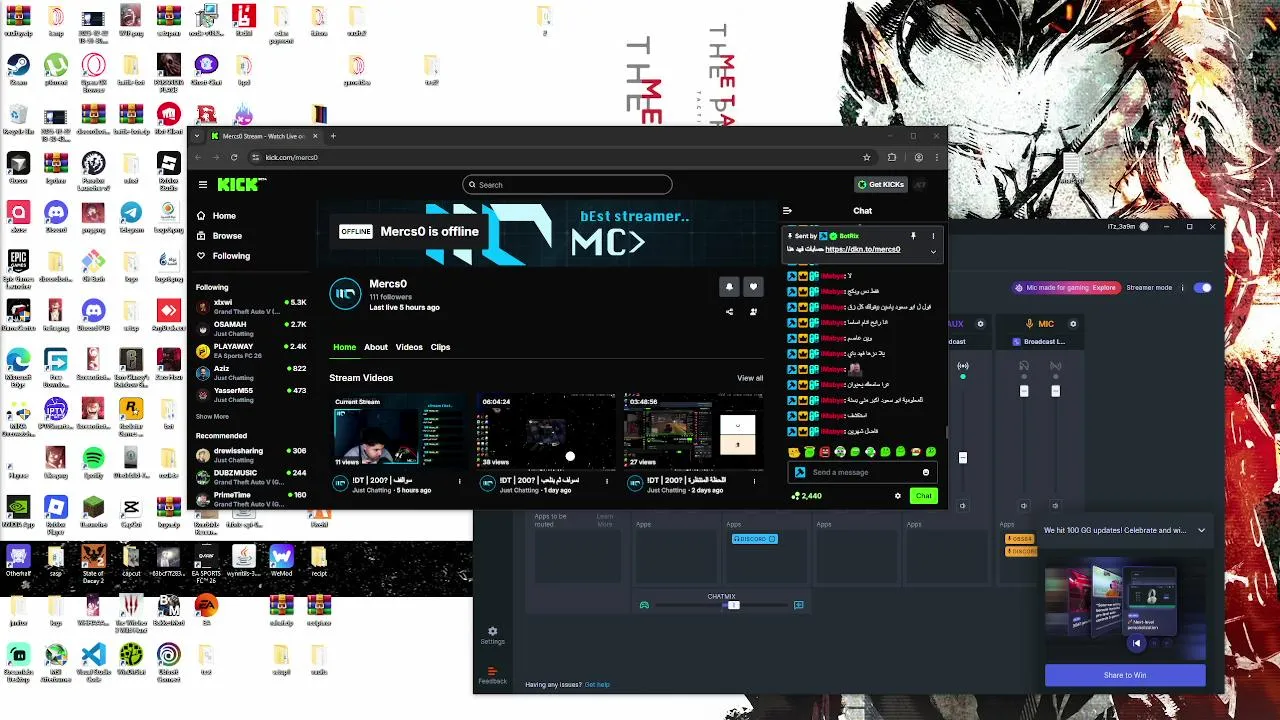Image resolution: width=1280 pixels, height=720 pixels.
Task: Click the add-user icon below heart button
Action: click(753, 312)
